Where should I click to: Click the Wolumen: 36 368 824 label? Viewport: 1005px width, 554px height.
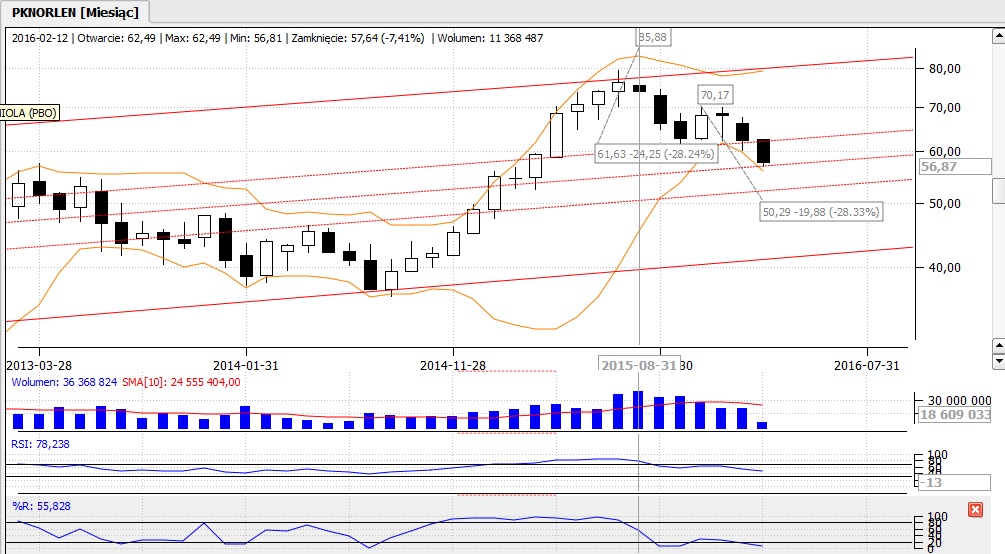pos(64,382)
